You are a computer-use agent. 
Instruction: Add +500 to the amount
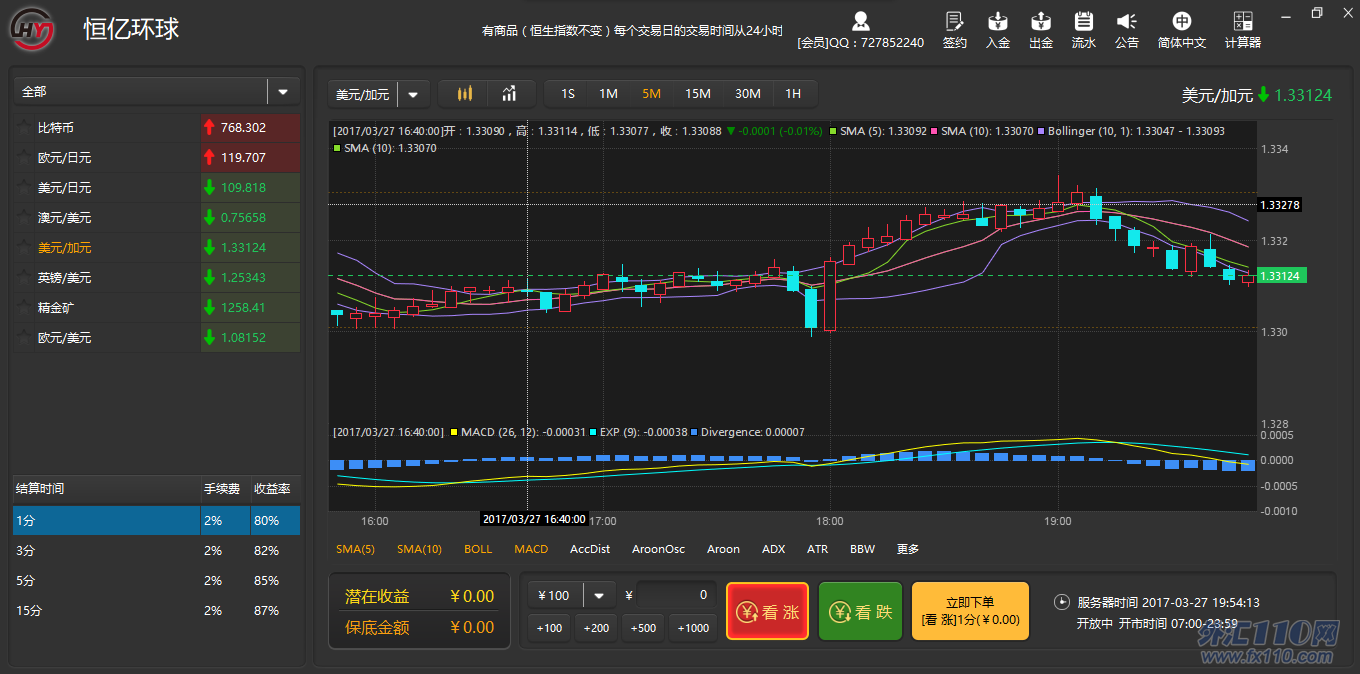pos(644,628)
